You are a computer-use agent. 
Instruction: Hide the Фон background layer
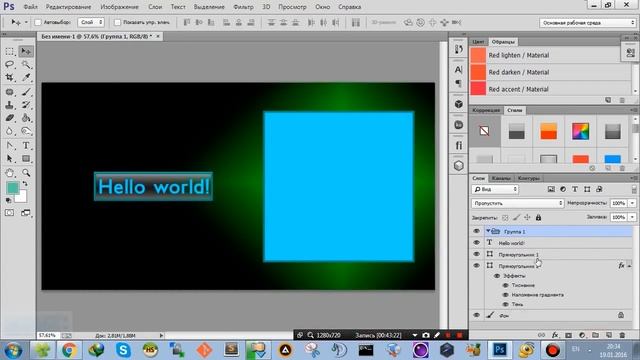(476, 316)
